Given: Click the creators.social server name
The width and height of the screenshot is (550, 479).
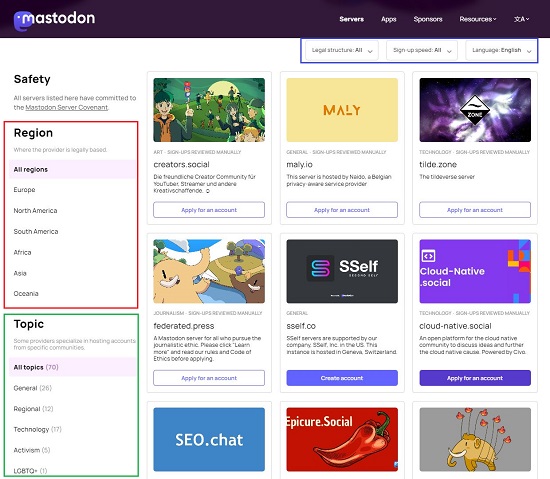Looking at the screenshot, I should (x=181, y=164).
